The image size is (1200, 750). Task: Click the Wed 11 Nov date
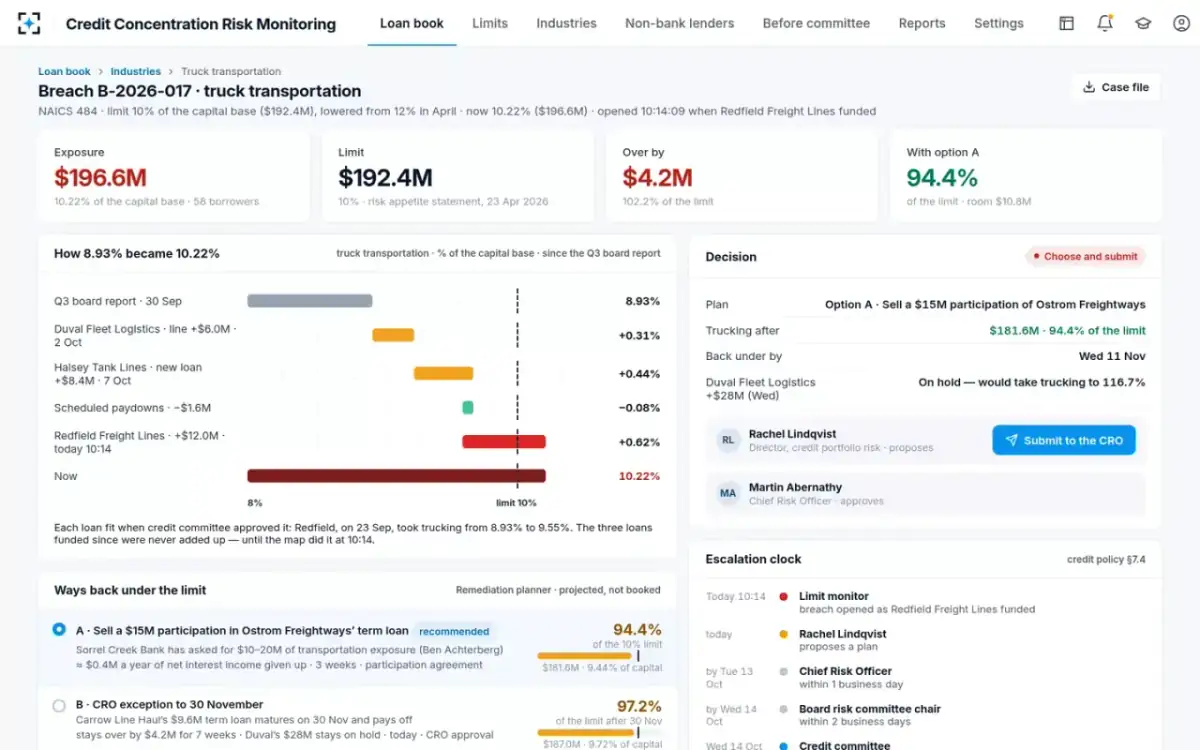(x=1113, y=356)
